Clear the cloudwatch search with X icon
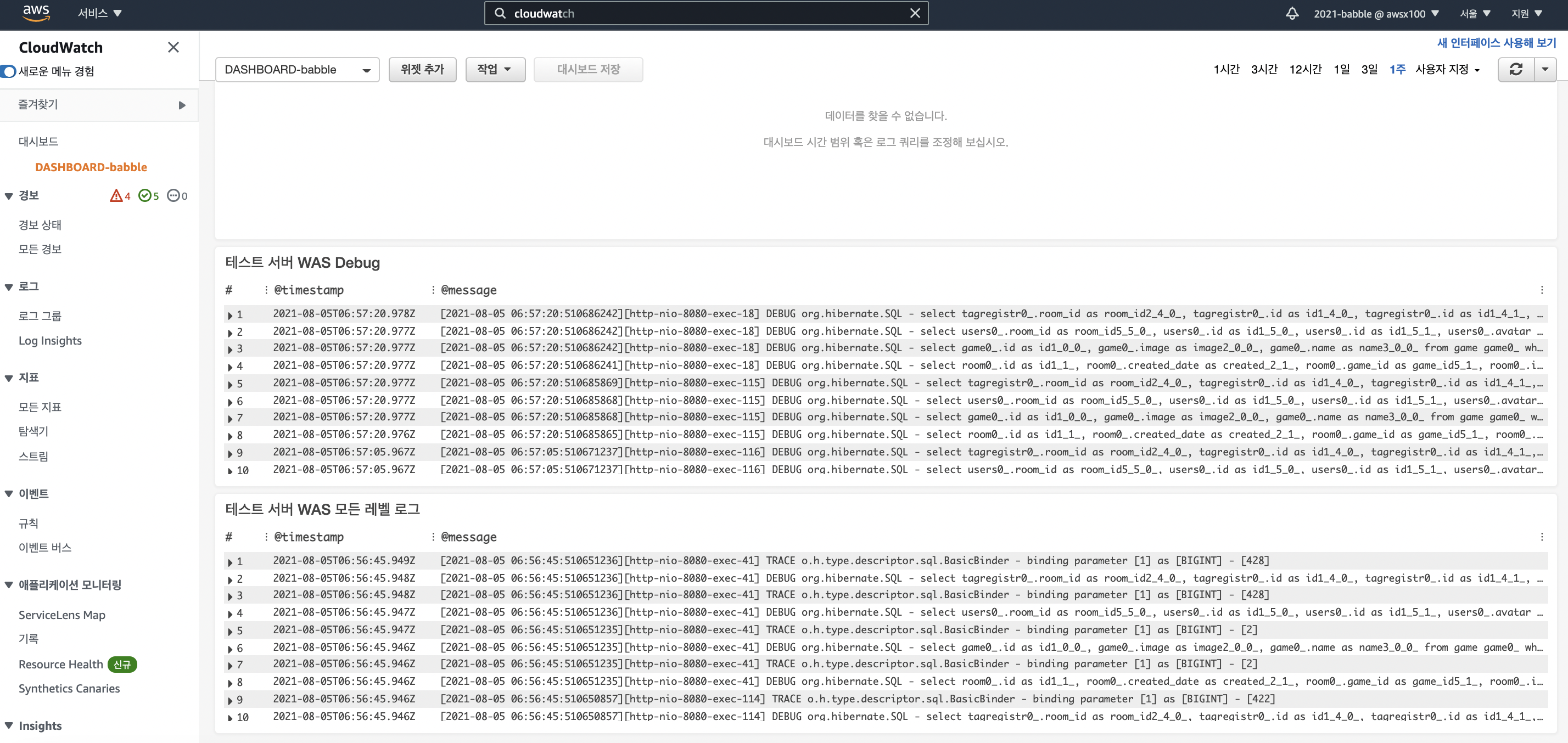This screenshot has width=1568, height=743. coord(914,13)
